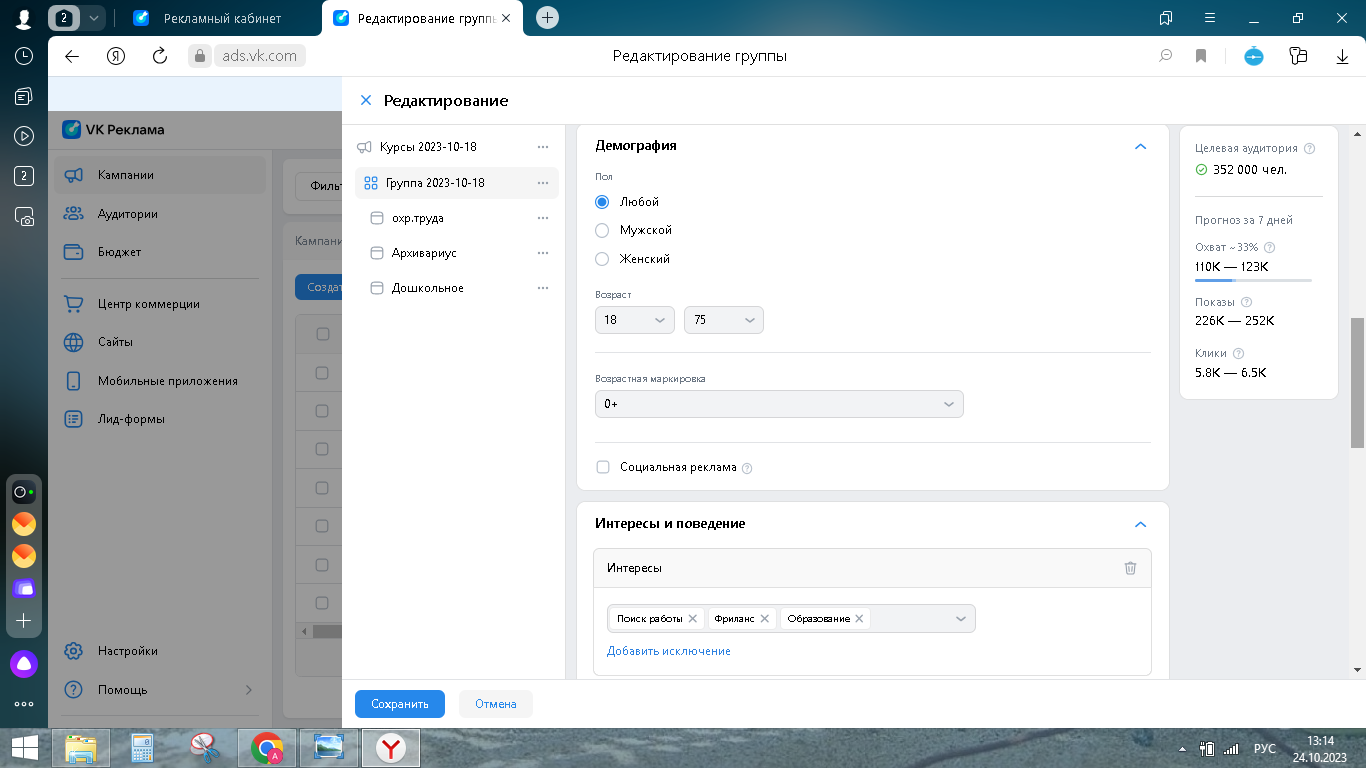Select Женский gender radio button
Viewport: 1366px width, 768px height.
click(x=602, y=259)
